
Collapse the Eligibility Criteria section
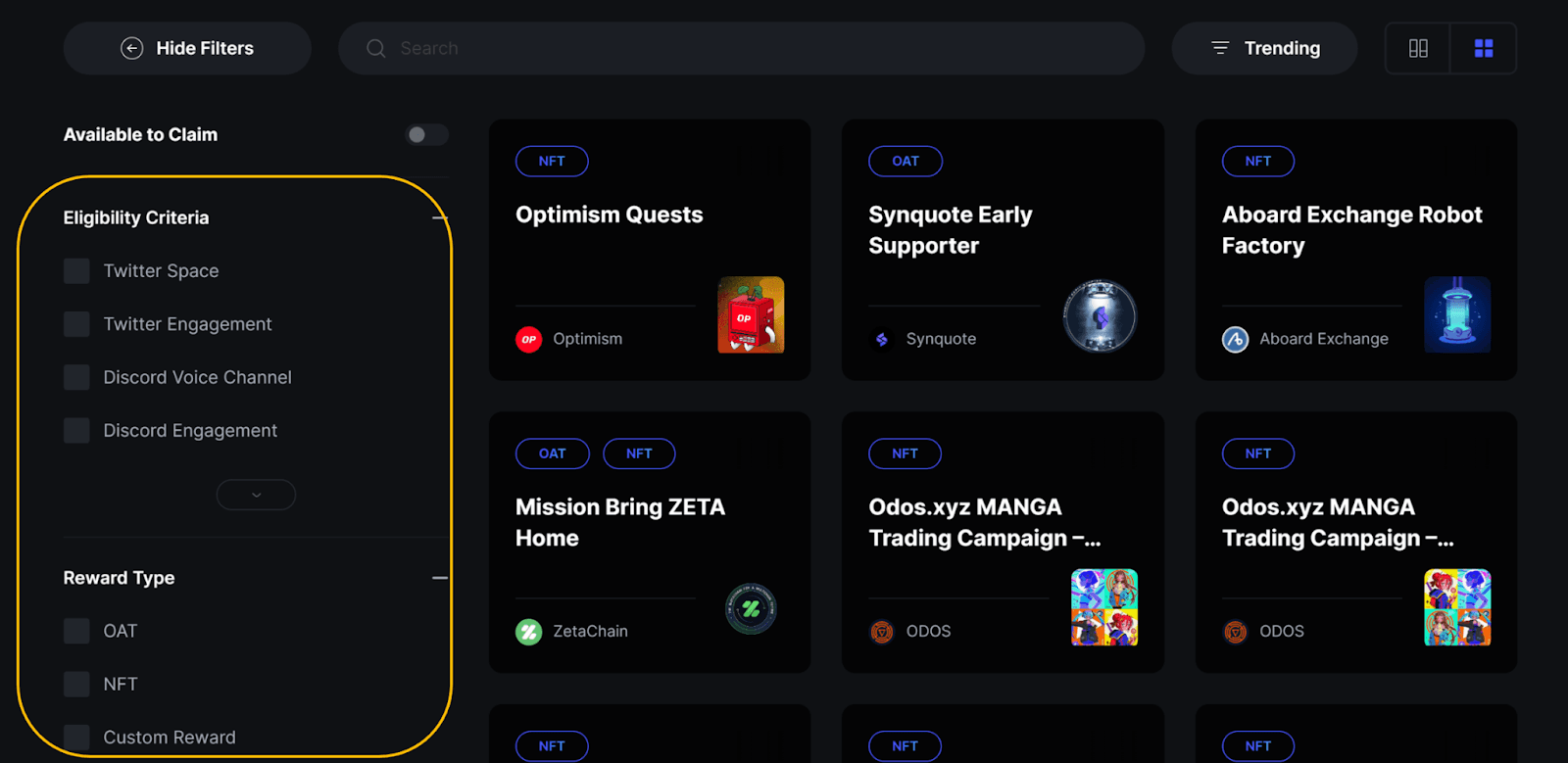(x=440, y=217)
